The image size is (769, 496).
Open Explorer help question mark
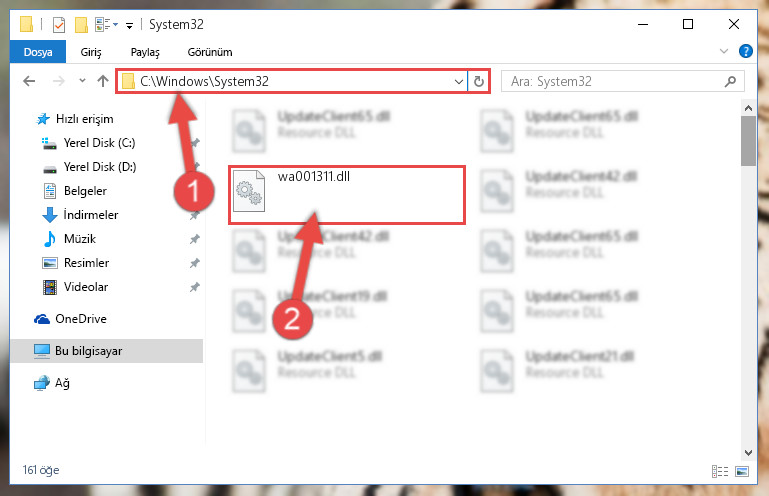pos(745,51)
